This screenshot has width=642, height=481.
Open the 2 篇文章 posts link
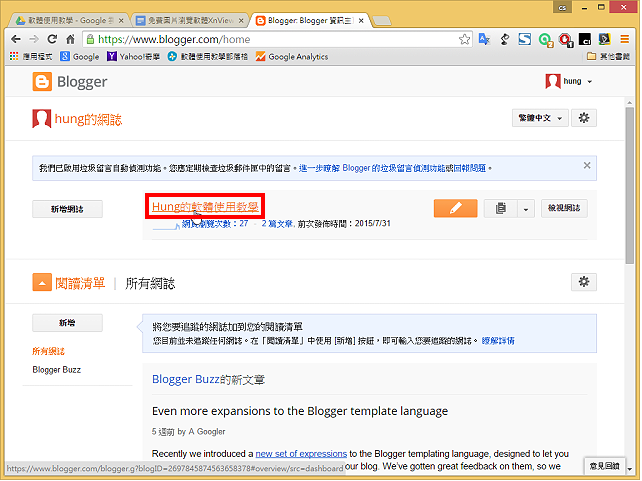(x=277, y=224)
